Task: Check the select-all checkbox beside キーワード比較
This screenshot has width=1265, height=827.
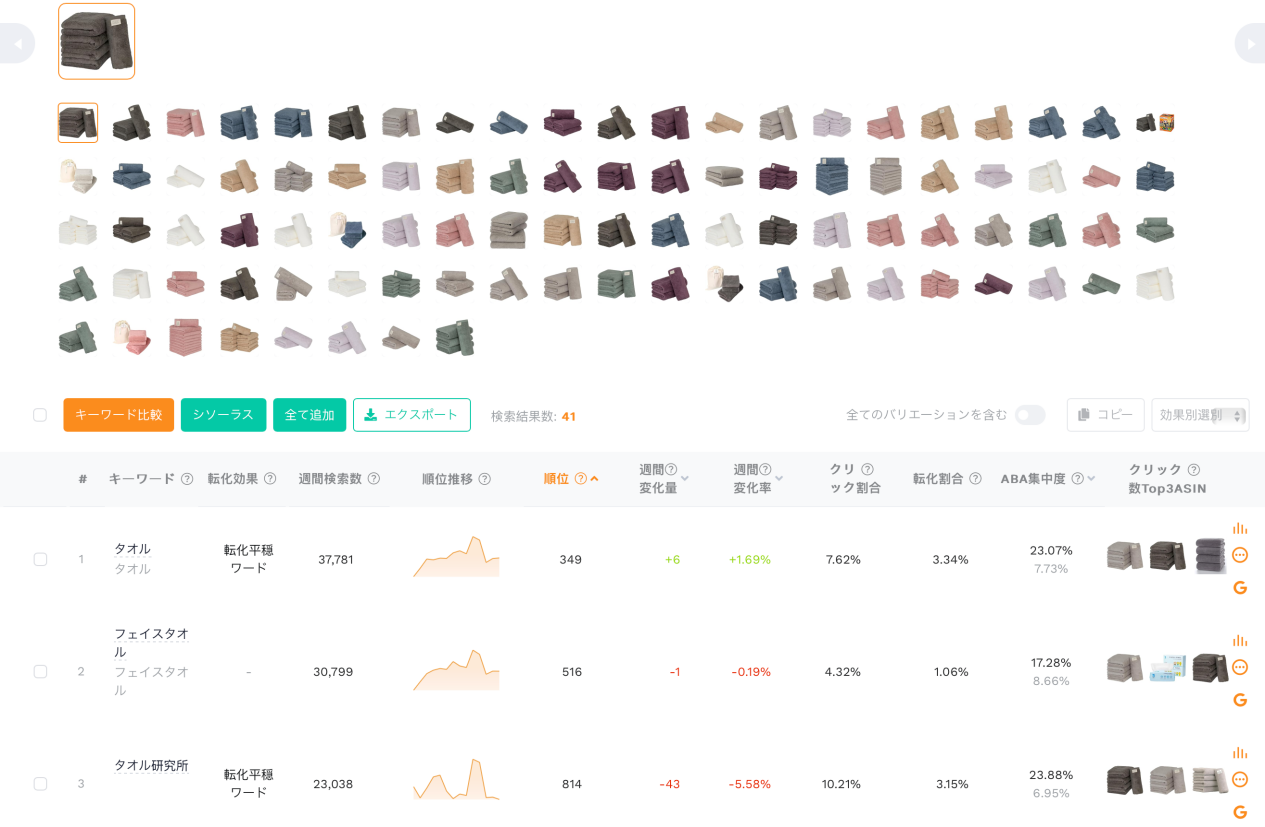Action: coord(40,415)
